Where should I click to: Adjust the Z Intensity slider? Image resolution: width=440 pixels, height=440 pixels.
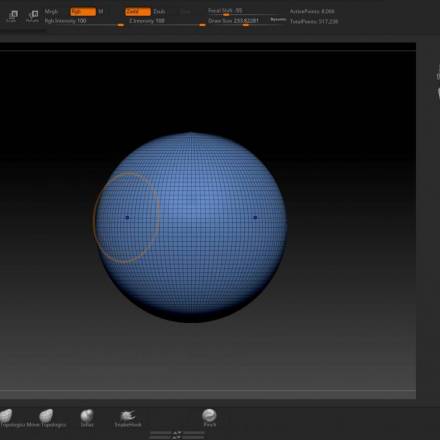click(x=167, y=21)
